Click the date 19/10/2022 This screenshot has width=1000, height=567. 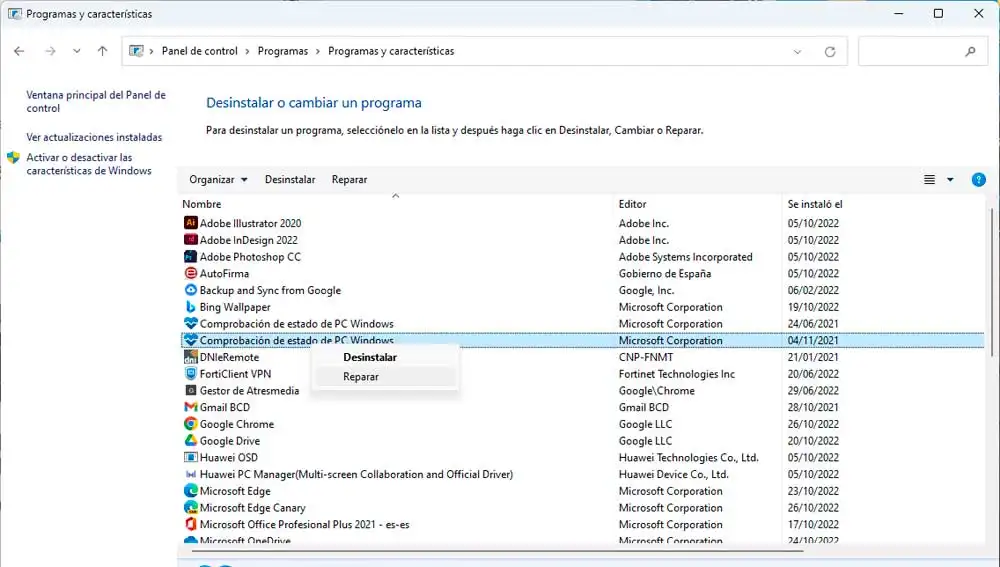813,307
